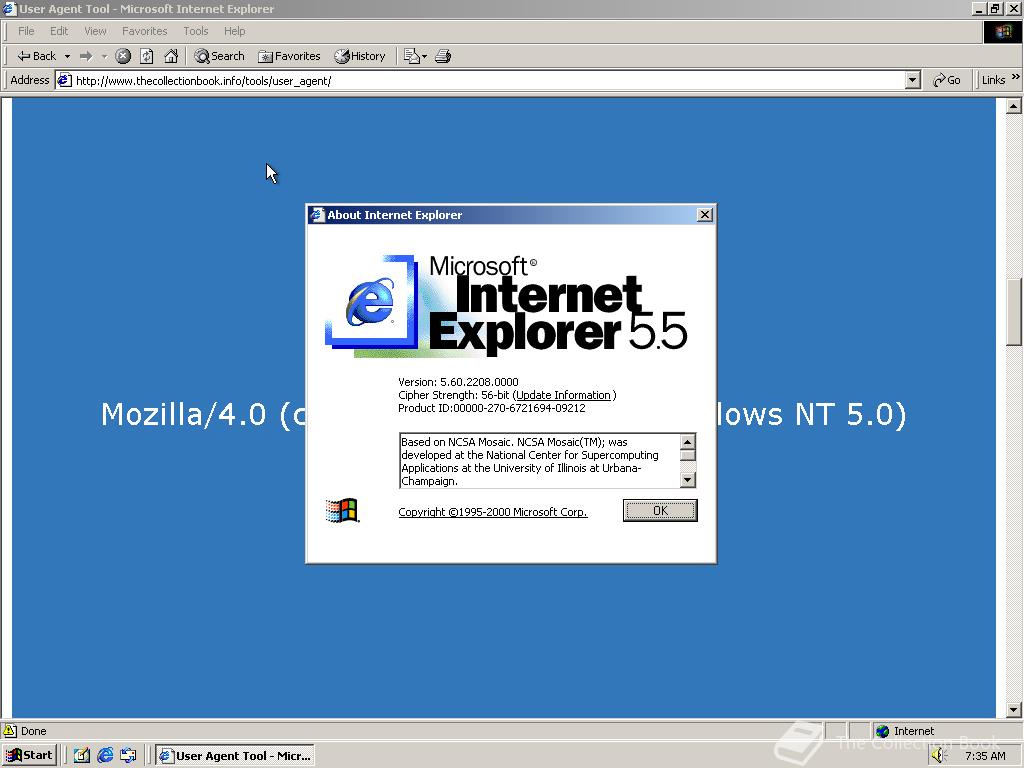Click the Internet Explorer 5.5 logo image
Viewport: 1024px width, 768px height.
tap(506, 306)
